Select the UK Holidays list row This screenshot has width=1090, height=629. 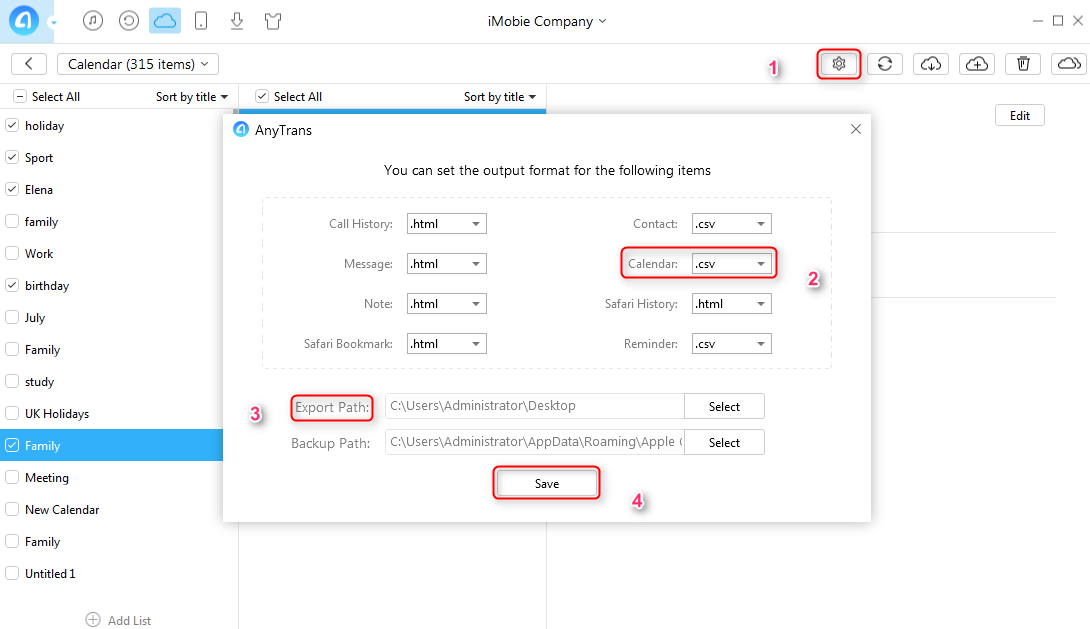click(x=111, y=413)
